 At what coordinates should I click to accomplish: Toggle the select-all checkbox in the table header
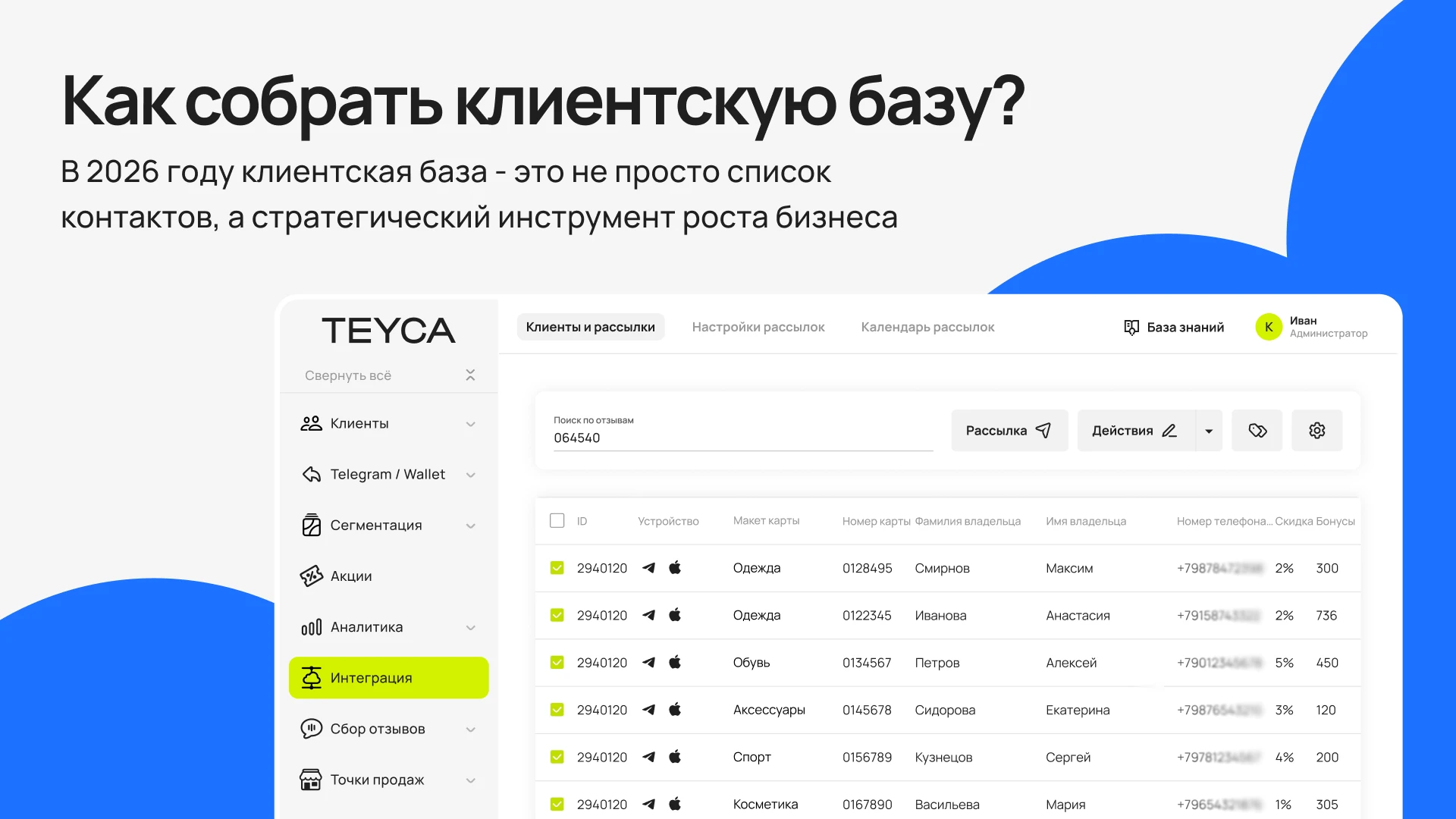(x=557, y=521)
